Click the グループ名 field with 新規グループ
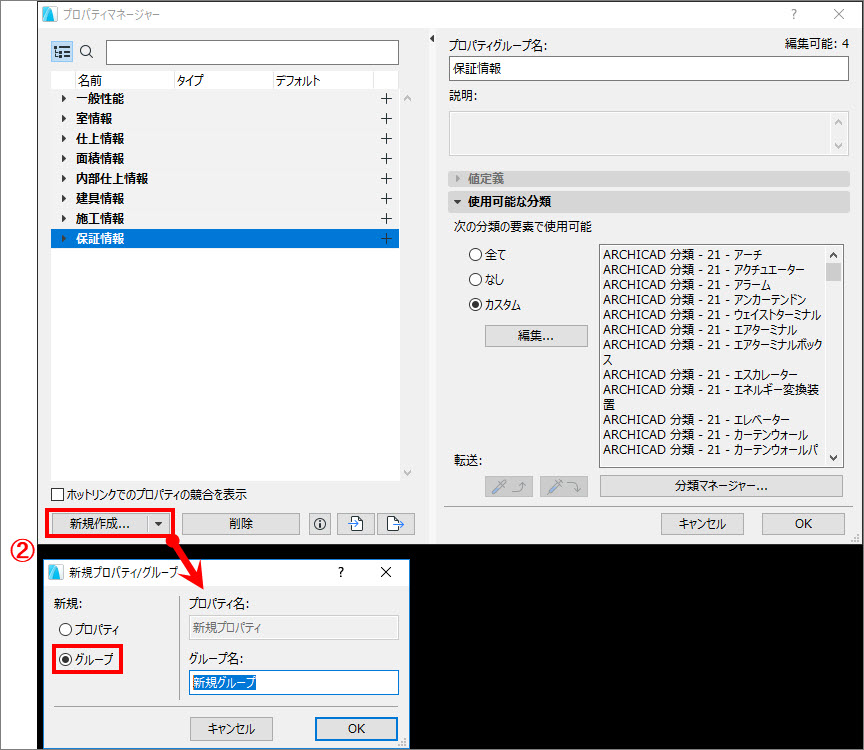This screenshot has height=750, width=864. coord(294,683)
